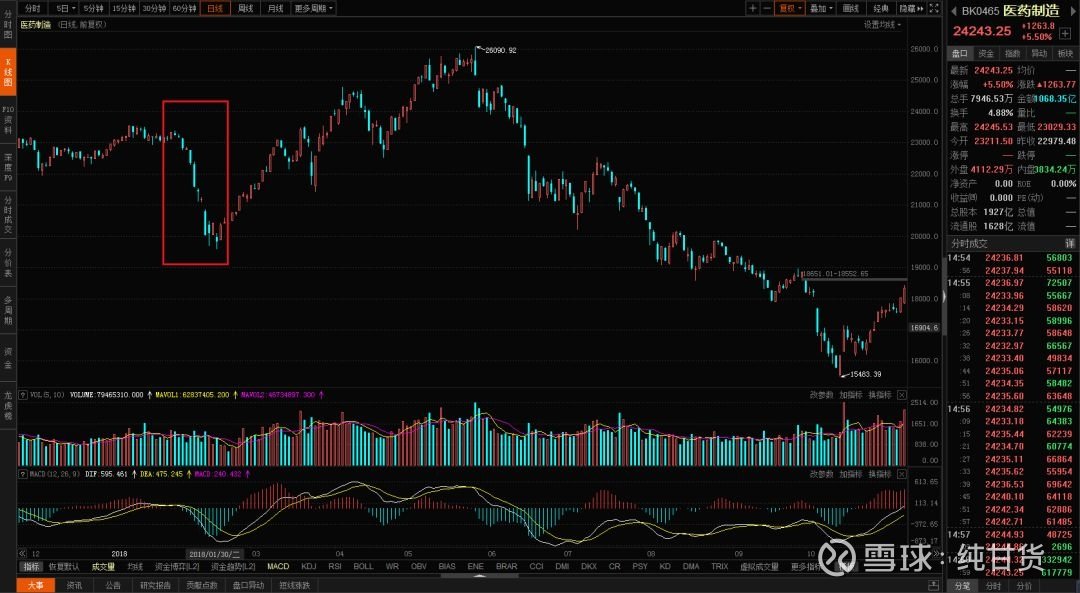
Task: Select the 60分钟 period
Action: (x=184, y=8)
